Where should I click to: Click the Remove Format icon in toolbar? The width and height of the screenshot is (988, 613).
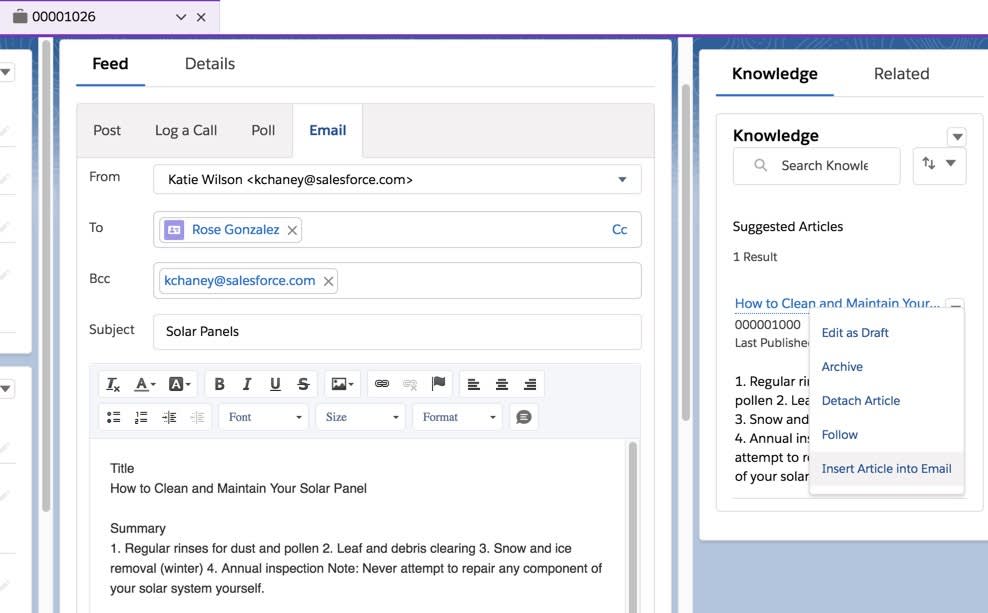click(x=113, y=384)
